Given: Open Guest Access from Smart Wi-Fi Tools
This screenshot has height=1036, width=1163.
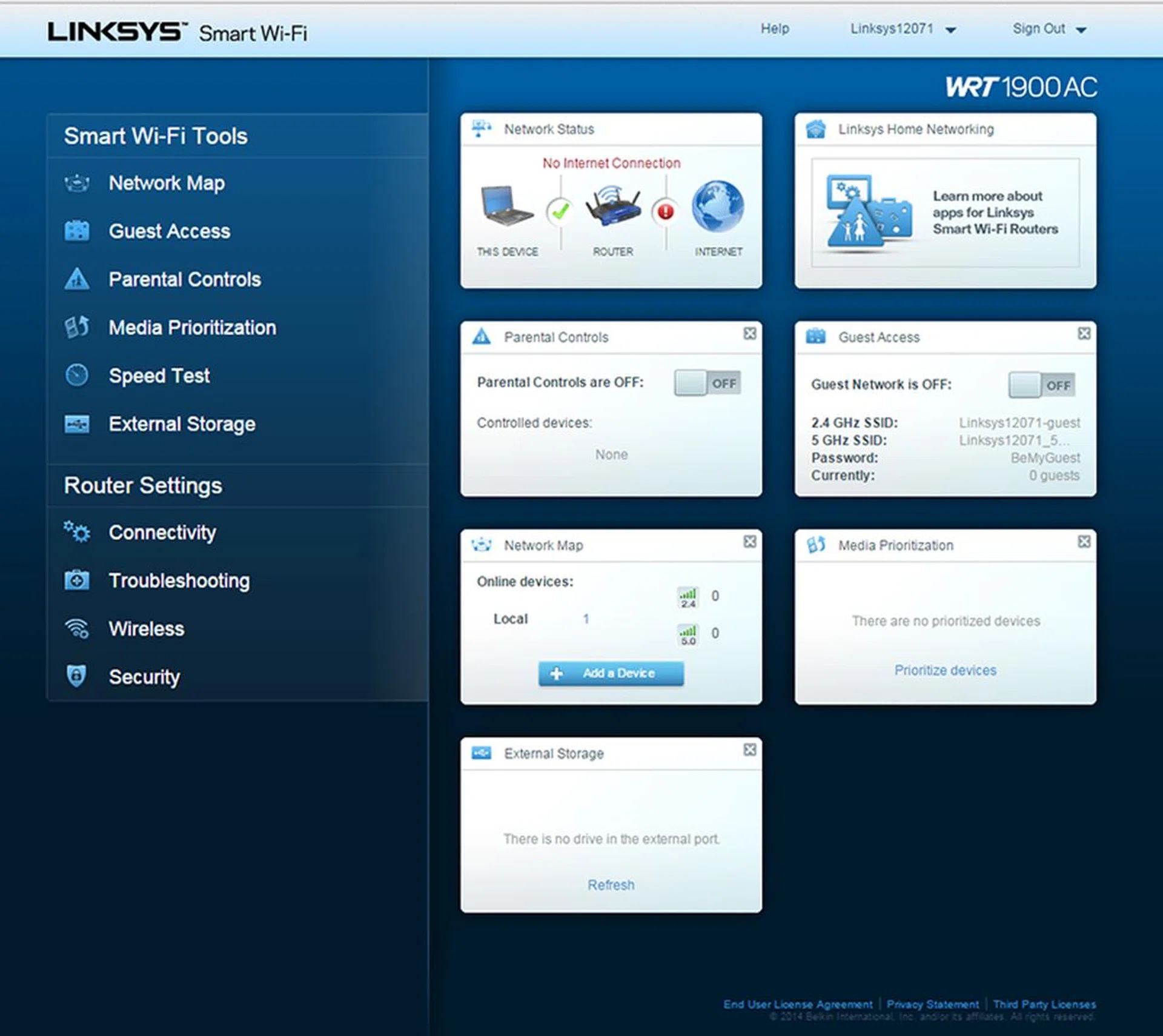Looking at the screenshot, I should pos(168,231).
